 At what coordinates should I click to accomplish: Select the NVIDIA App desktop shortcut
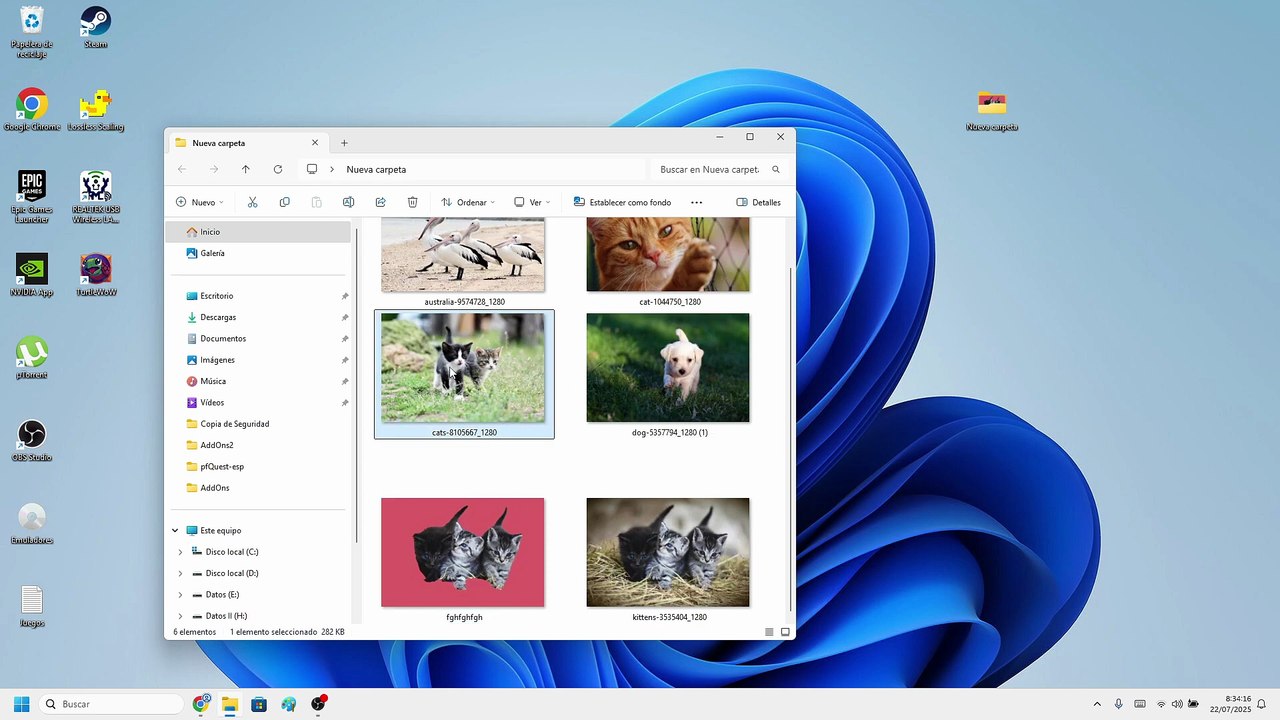(x=32, y=275)
